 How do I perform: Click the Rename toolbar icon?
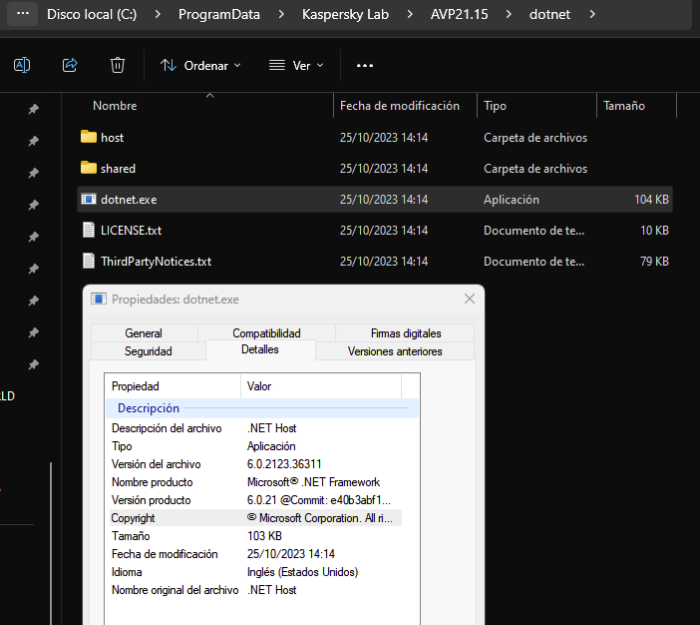click(x=22, y=65)
